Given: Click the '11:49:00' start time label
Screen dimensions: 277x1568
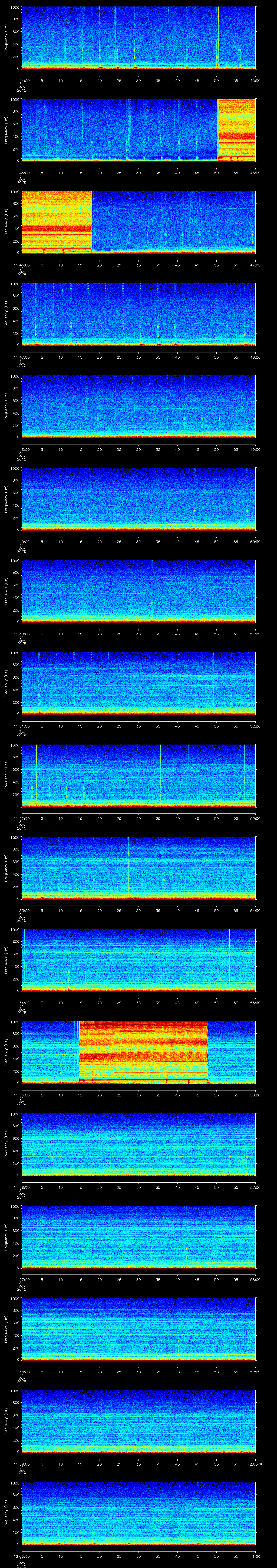Looking at the screenshot, I should 21,542.
